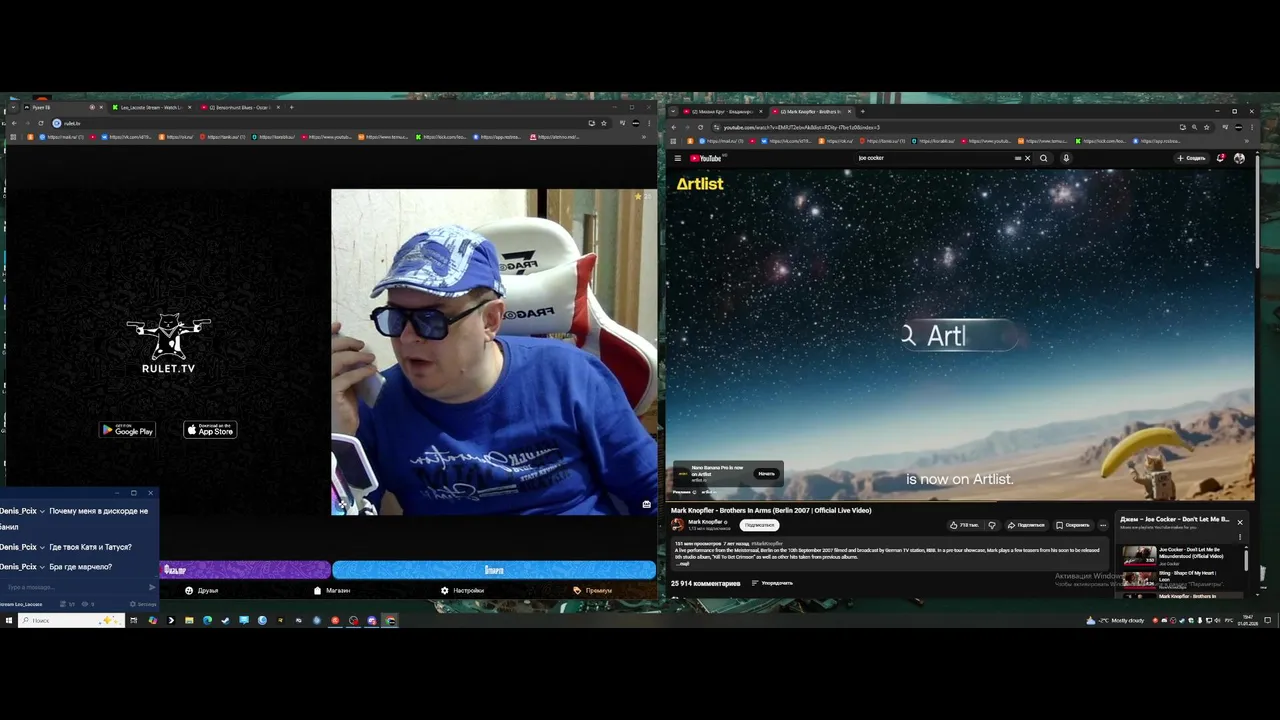Reload the YouTube page

pos(700,127)
